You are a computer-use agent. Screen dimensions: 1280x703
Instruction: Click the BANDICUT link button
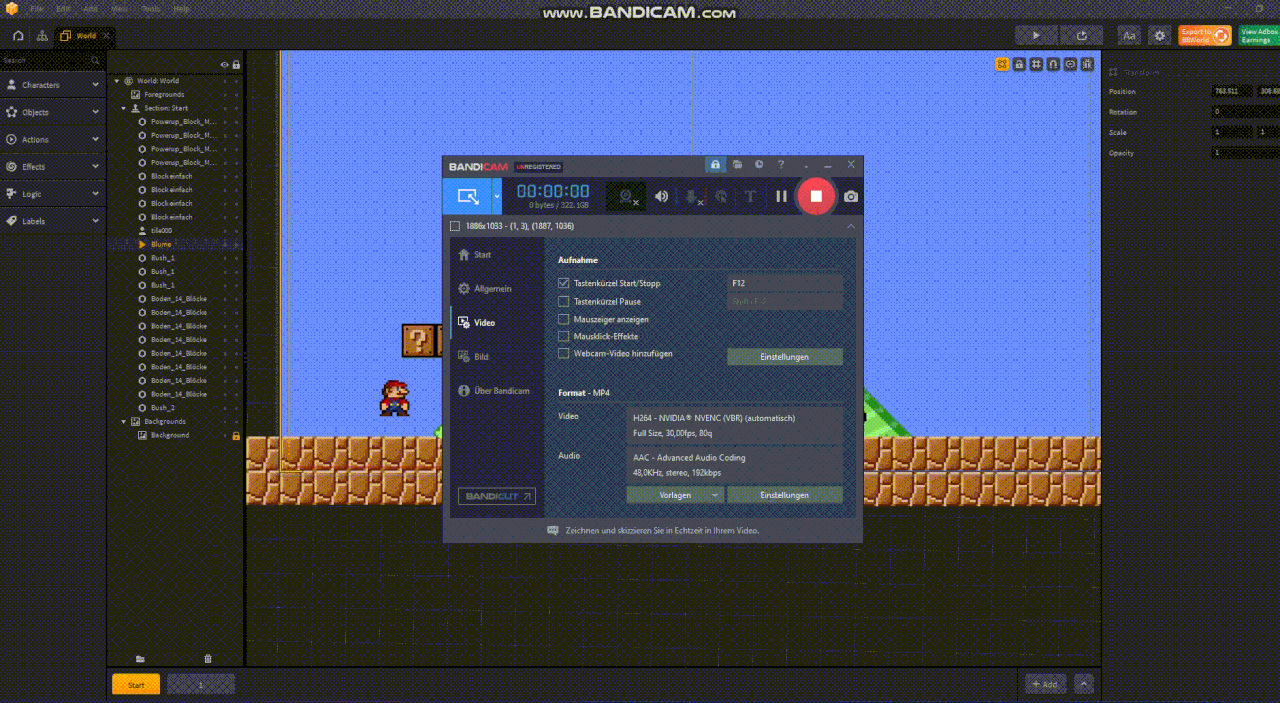[496, 496]
